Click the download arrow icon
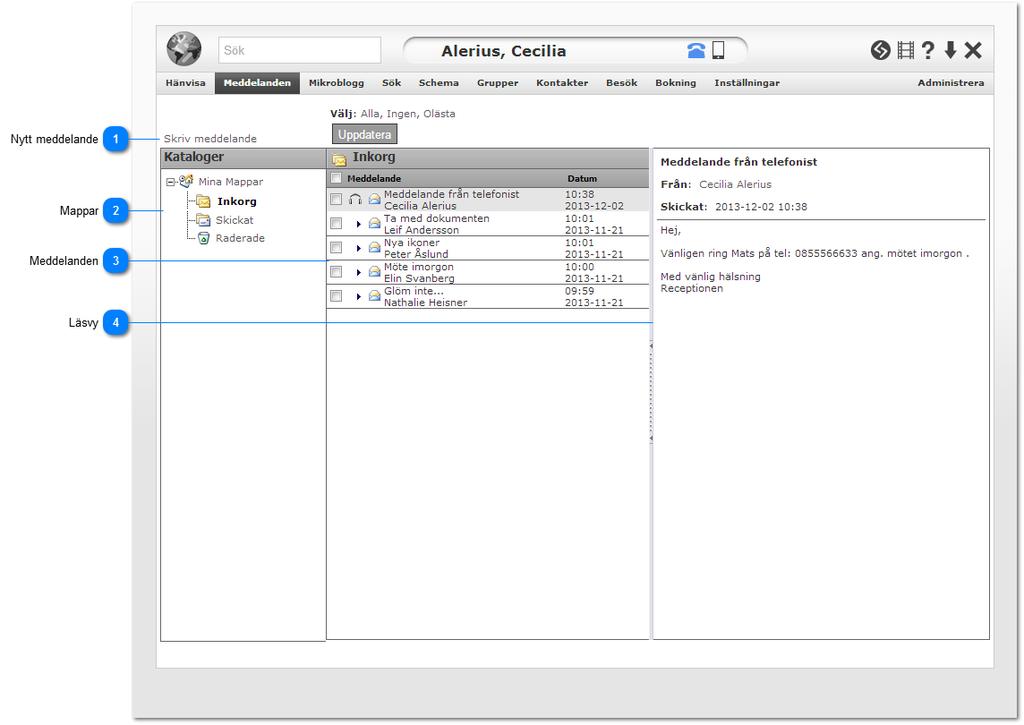This screenshot has height=725, width=1024. pos(951,50)
